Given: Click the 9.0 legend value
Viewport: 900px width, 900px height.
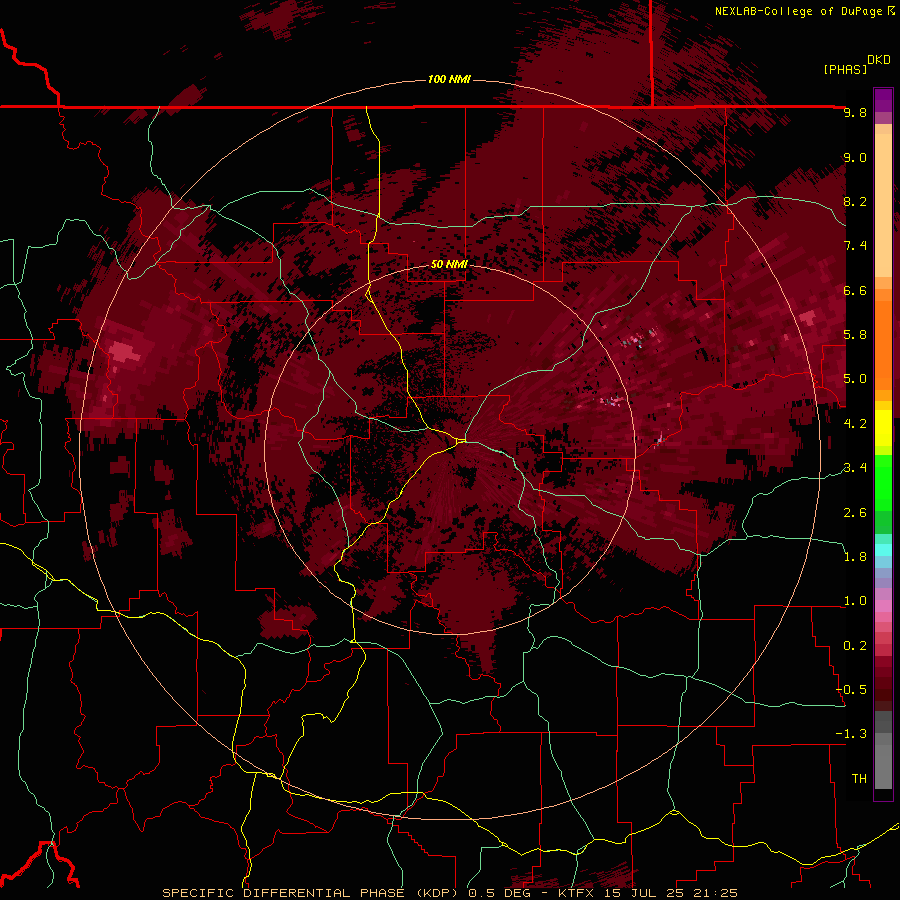Looking at the screenshot, I should (x=855, y=157).
